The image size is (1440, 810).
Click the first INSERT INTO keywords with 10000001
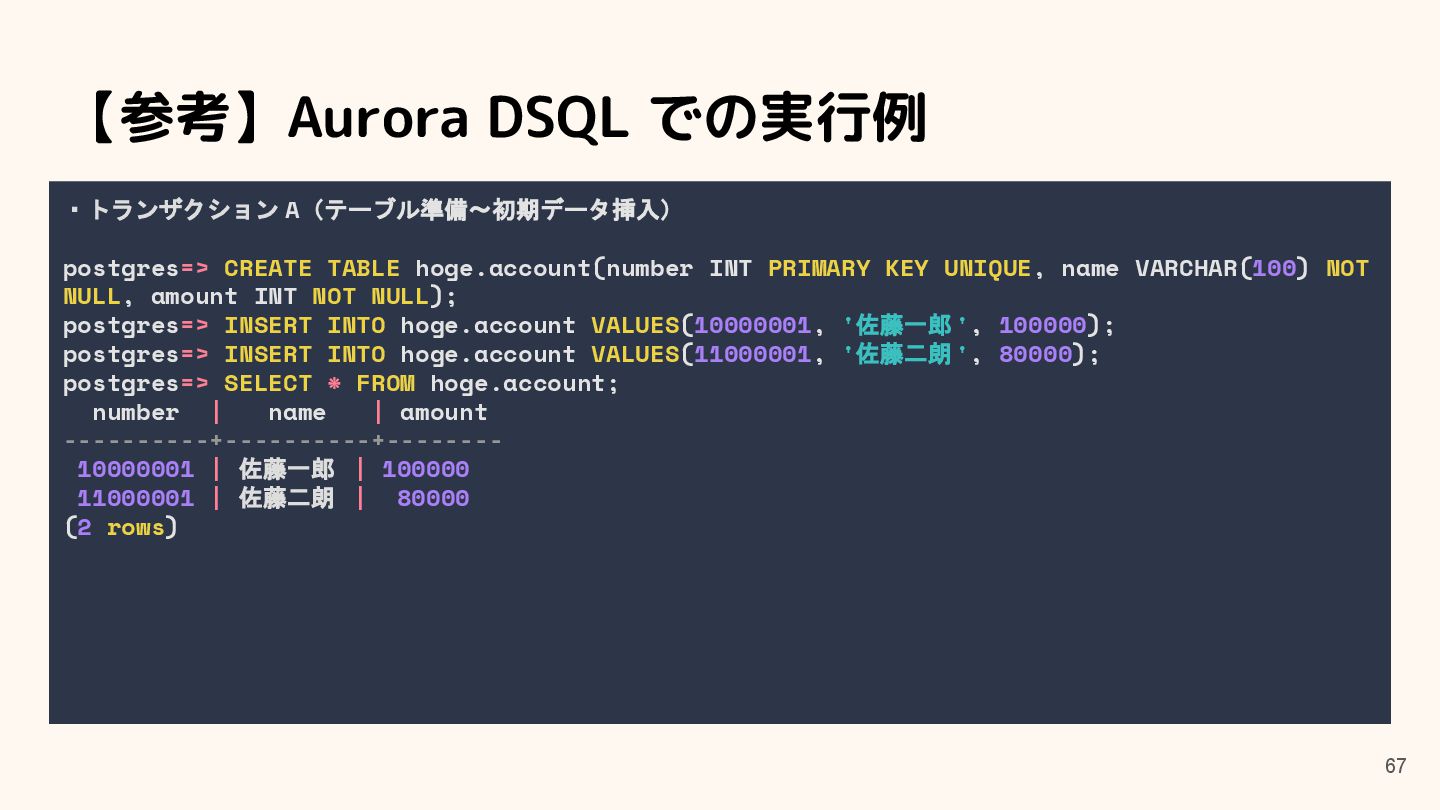click(x=305, y=325)
